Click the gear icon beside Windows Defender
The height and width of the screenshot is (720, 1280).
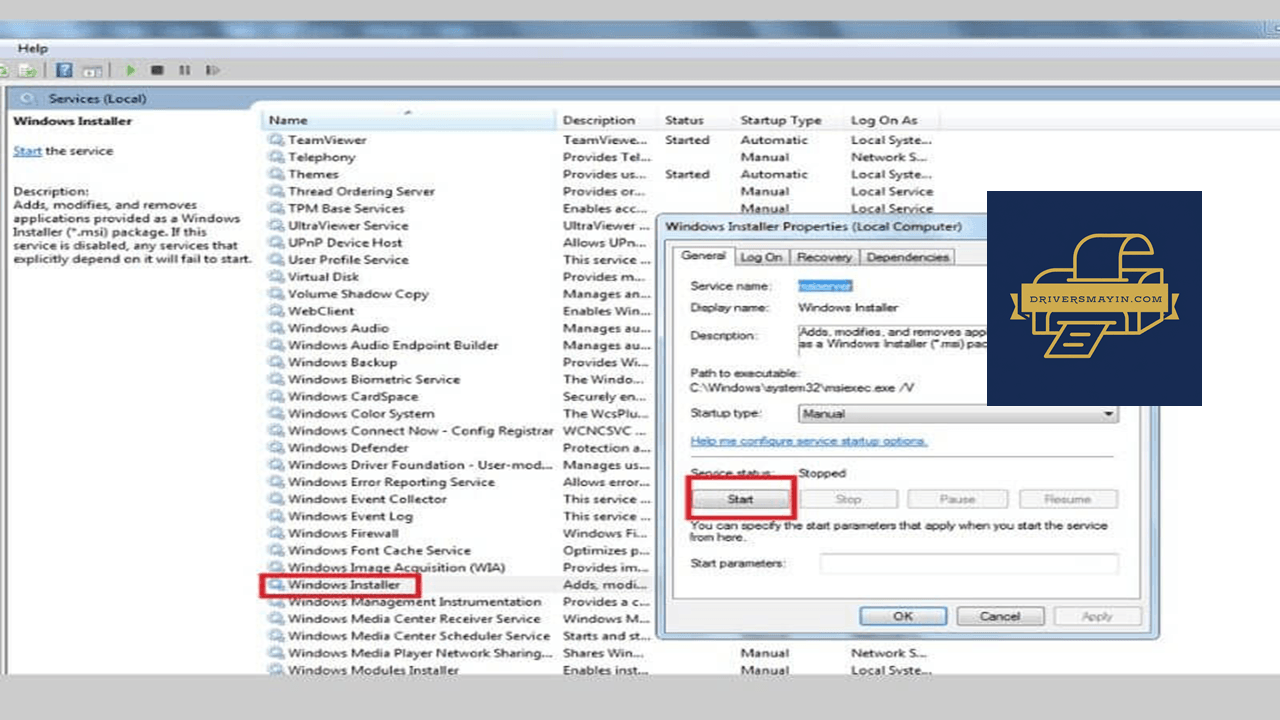click(x=276, y=448)
